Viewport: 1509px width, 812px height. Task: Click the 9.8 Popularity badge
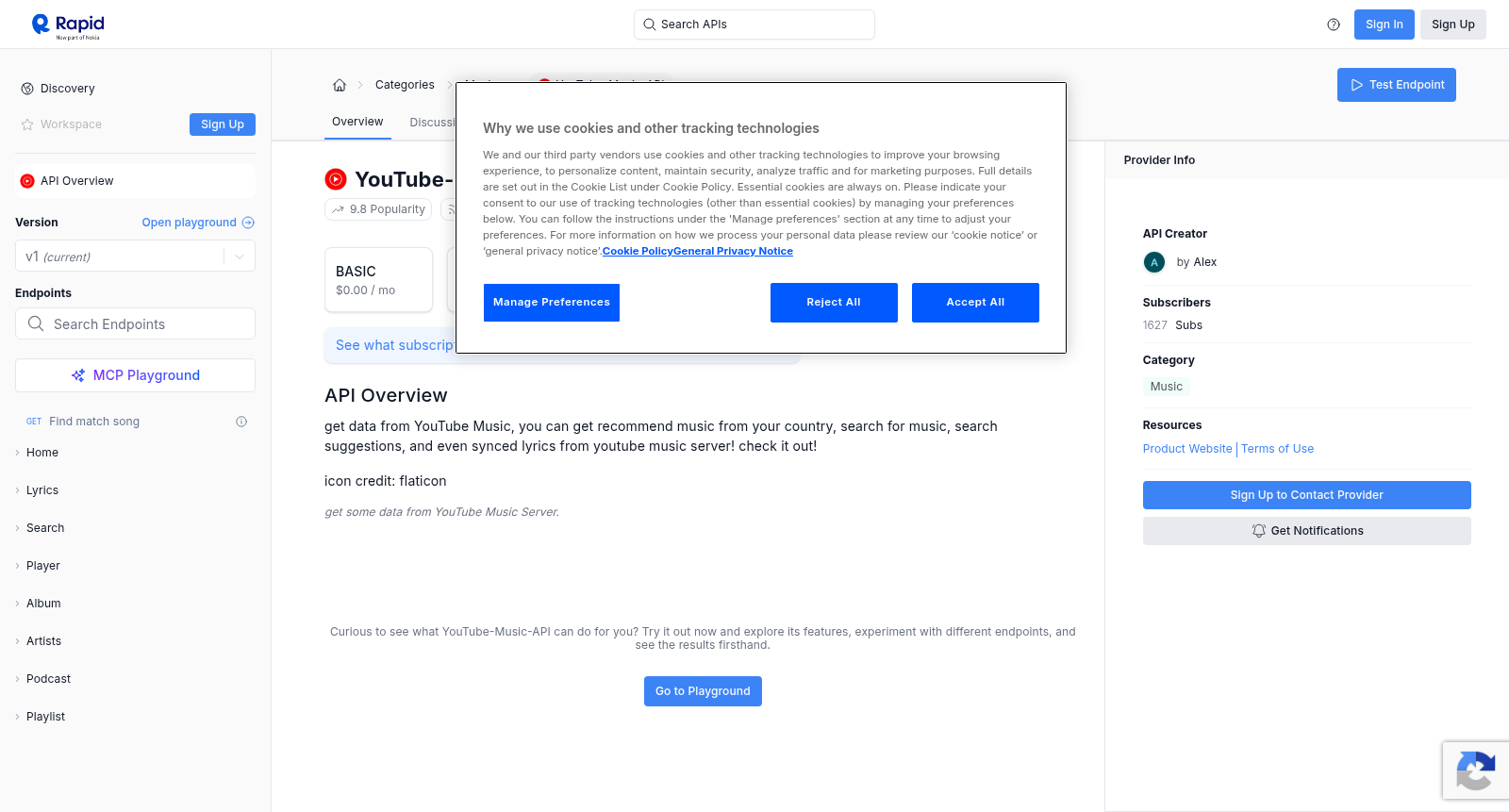click(378, 209)
